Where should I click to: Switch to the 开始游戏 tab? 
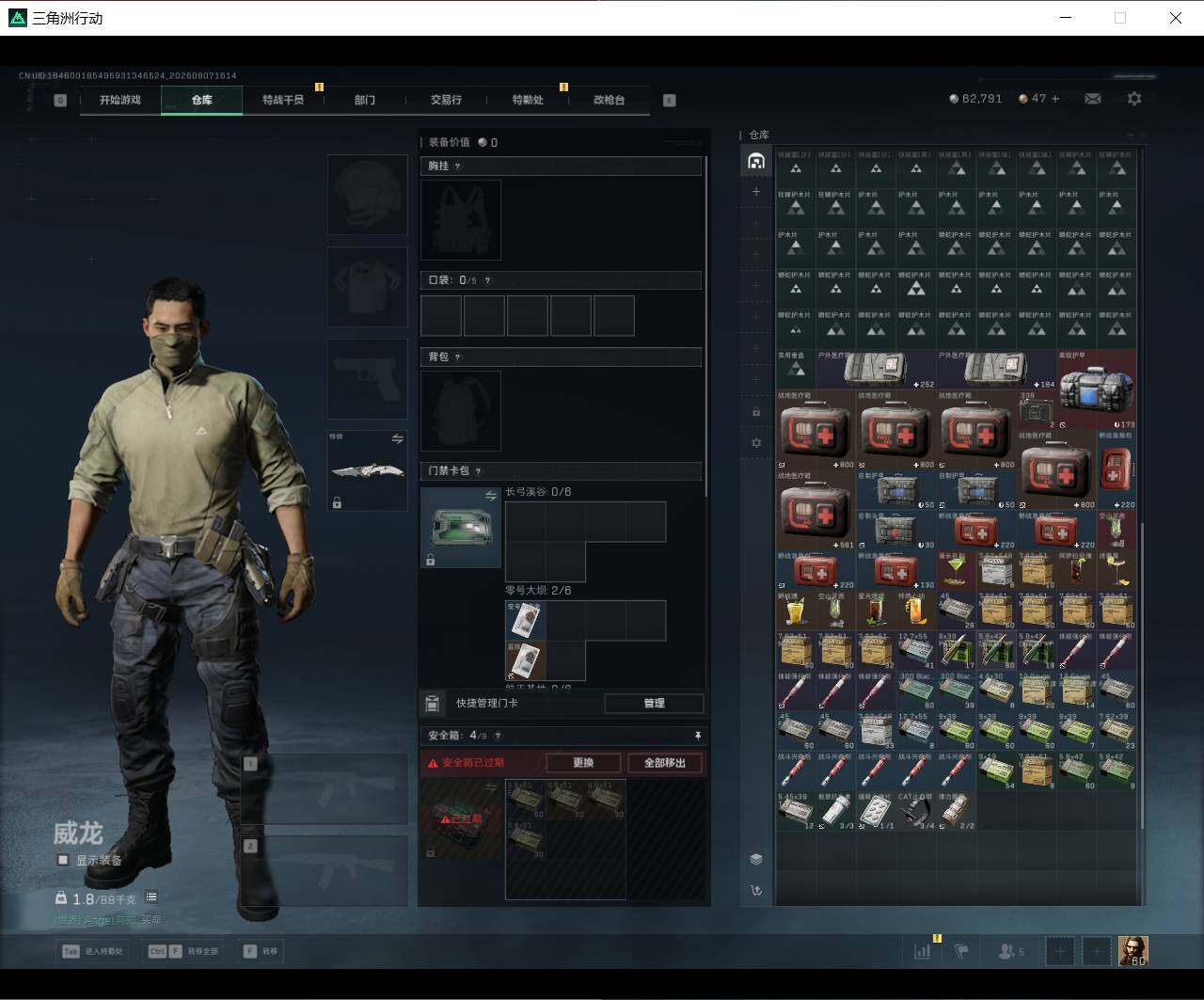[120, 100]
